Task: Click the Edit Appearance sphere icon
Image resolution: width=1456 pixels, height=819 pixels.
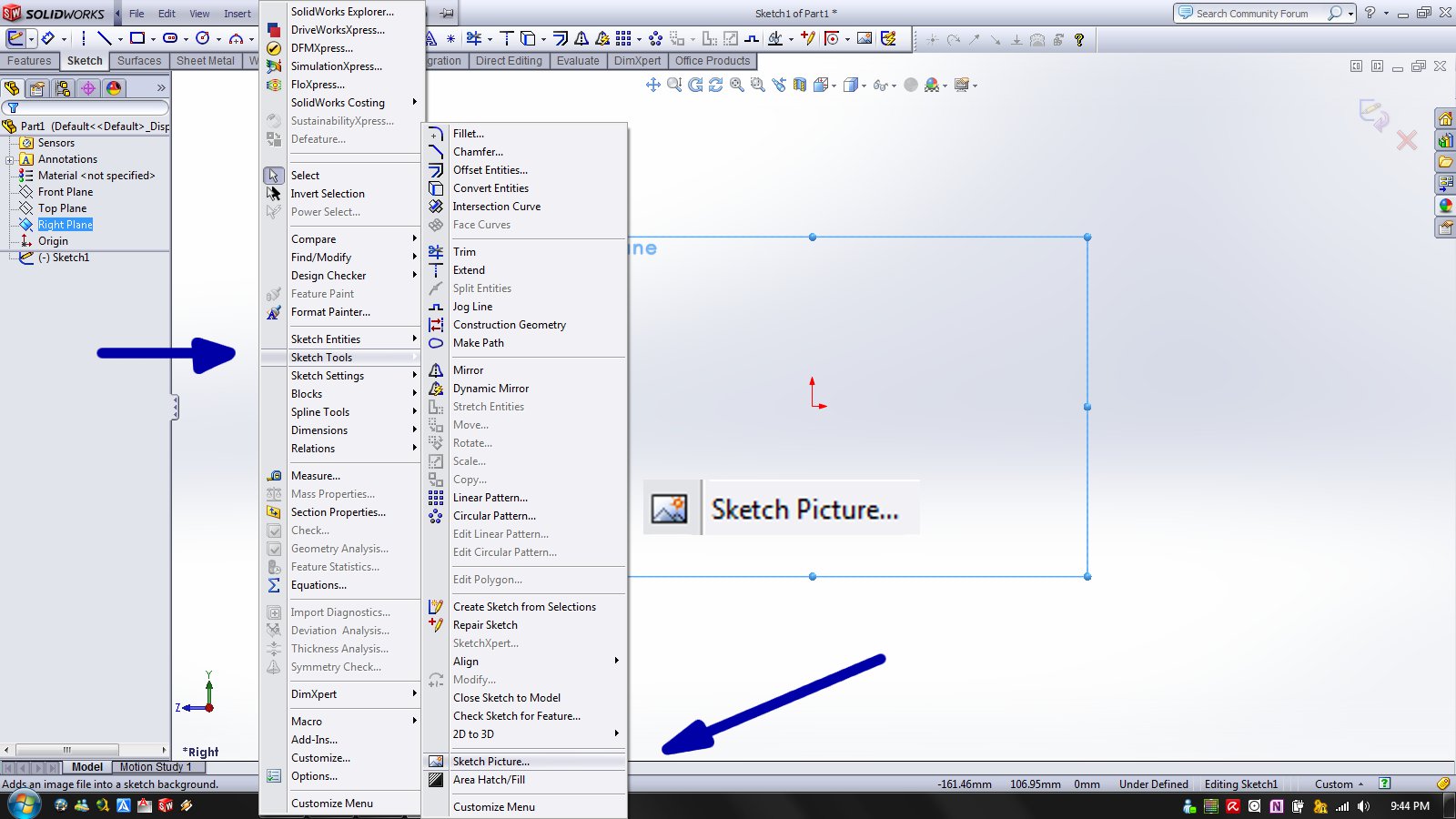Action: tap(911, 85)
